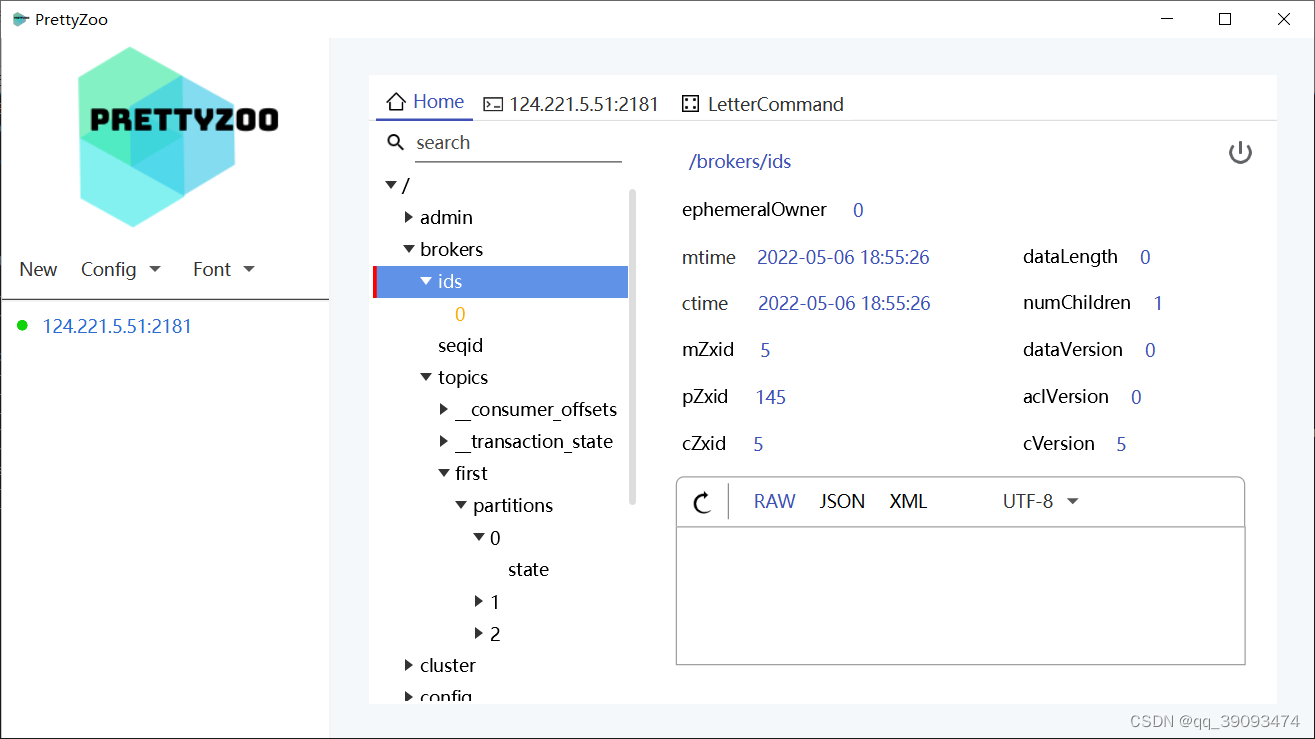Screen dimensions: 1315x739
Task: Collapse the ids node arrow
Action: point(426,281)
